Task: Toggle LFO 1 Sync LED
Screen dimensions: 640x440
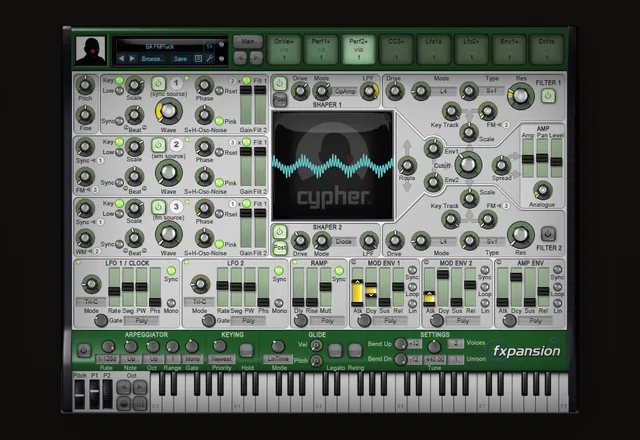Action: click(x=171, y=271)
